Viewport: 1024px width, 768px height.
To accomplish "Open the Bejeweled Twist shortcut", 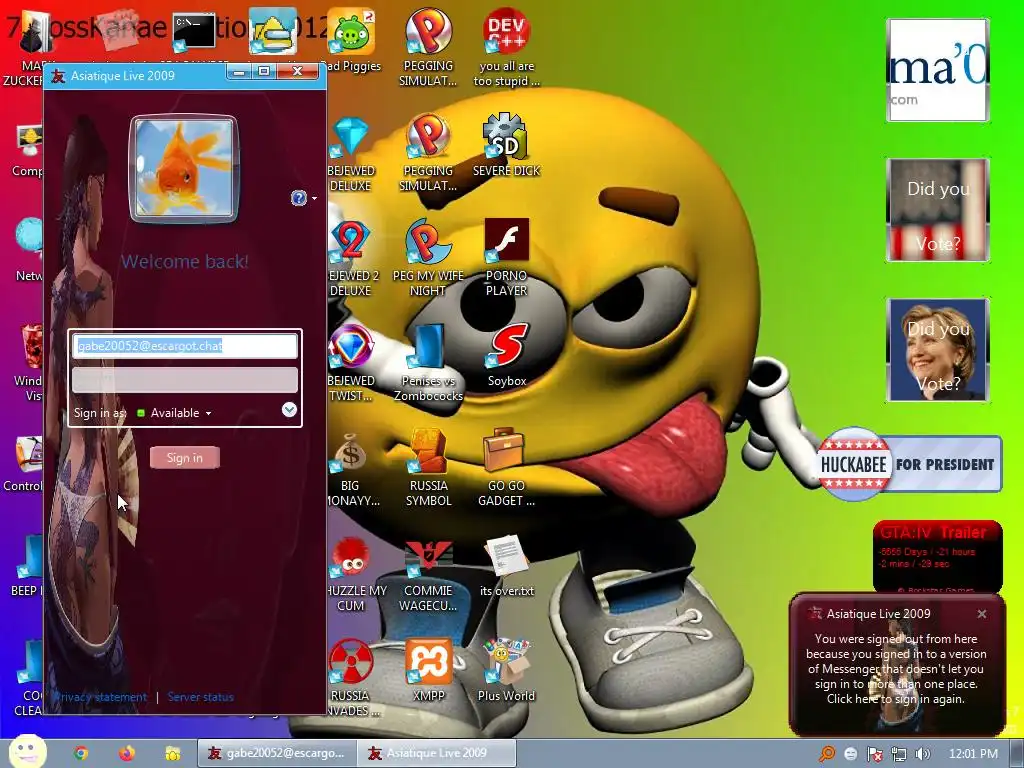I will click(351, 363).
